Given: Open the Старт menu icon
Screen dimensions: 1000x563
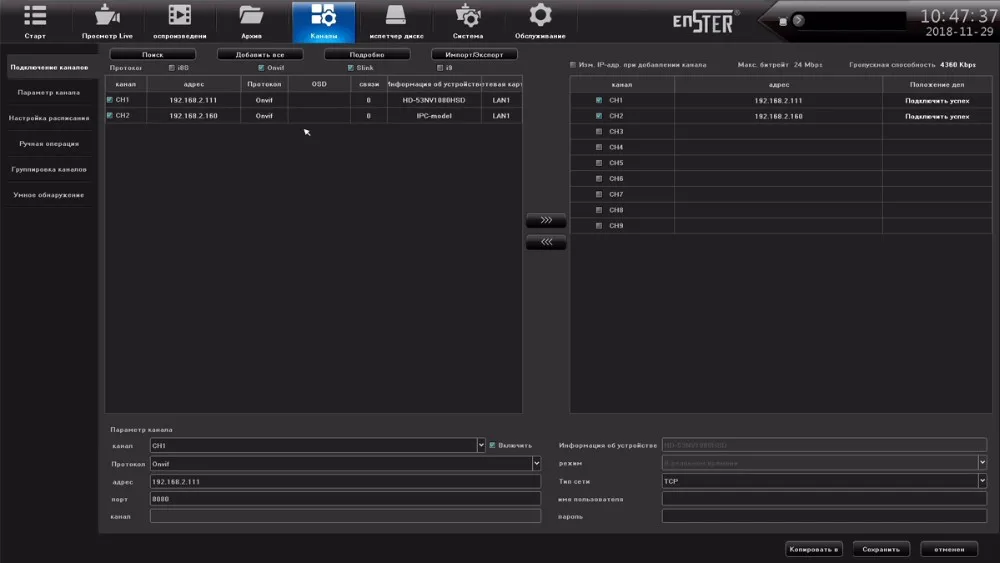Looking at the screenshot, I should click(x=35, y=16).
